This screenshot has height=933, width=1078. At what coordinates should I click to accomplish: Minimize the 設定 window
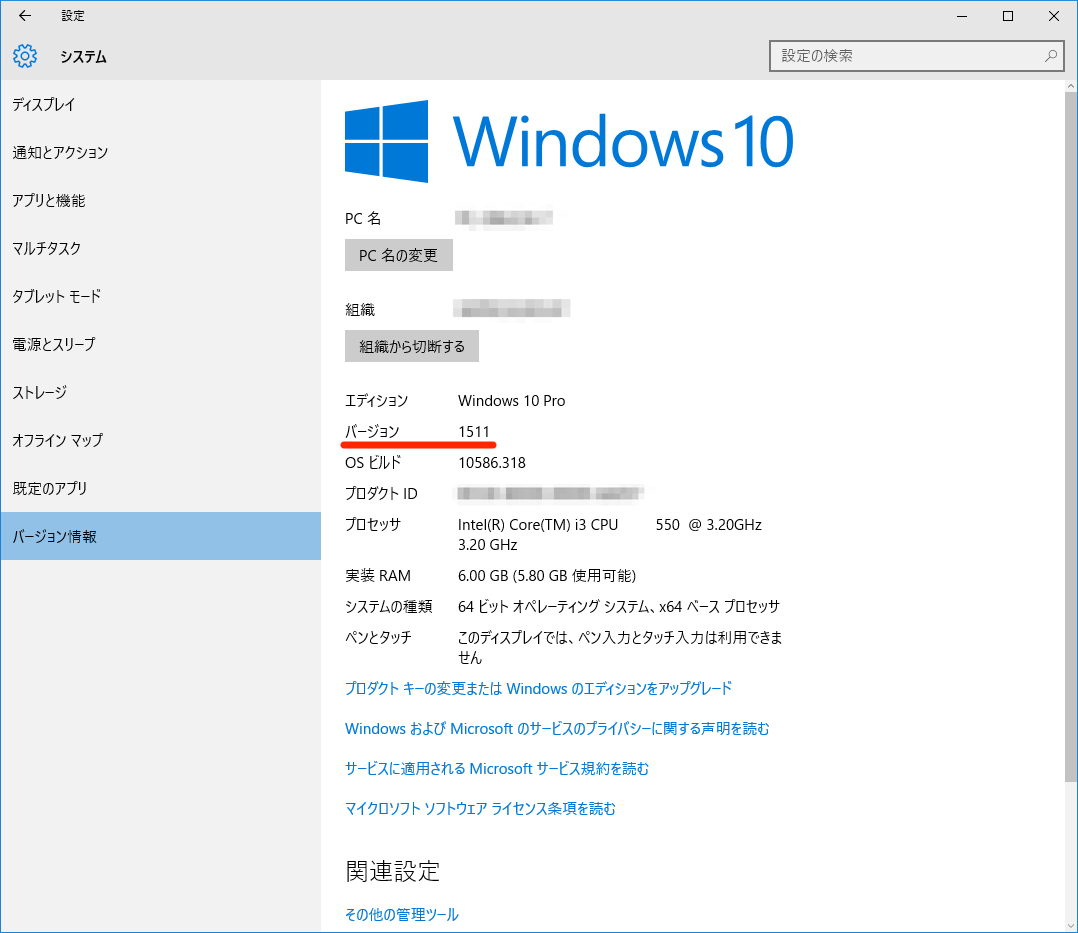(962, 16)
